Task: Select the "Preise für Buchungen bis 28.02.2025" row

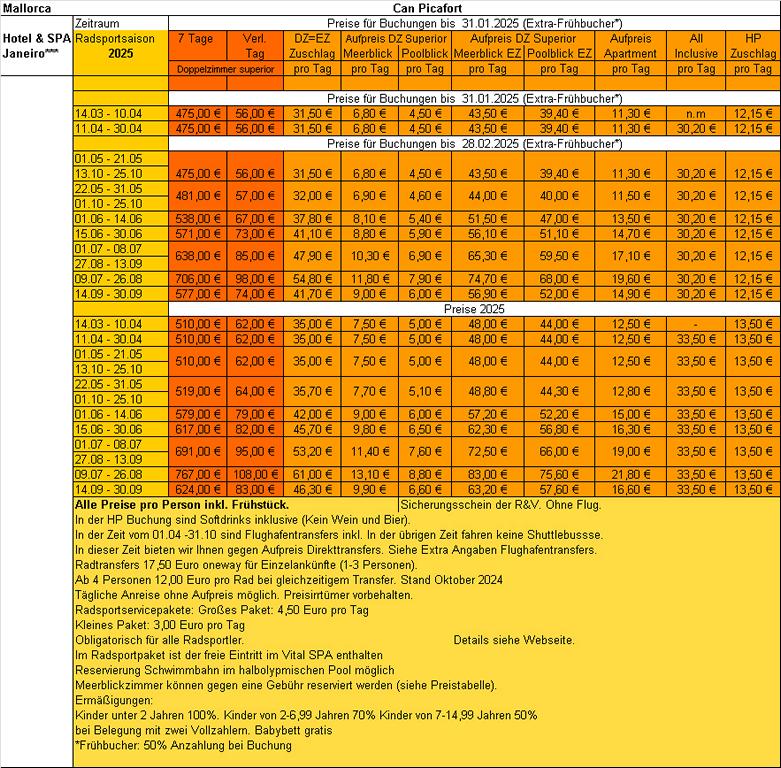Action: (x=474, y=144)
